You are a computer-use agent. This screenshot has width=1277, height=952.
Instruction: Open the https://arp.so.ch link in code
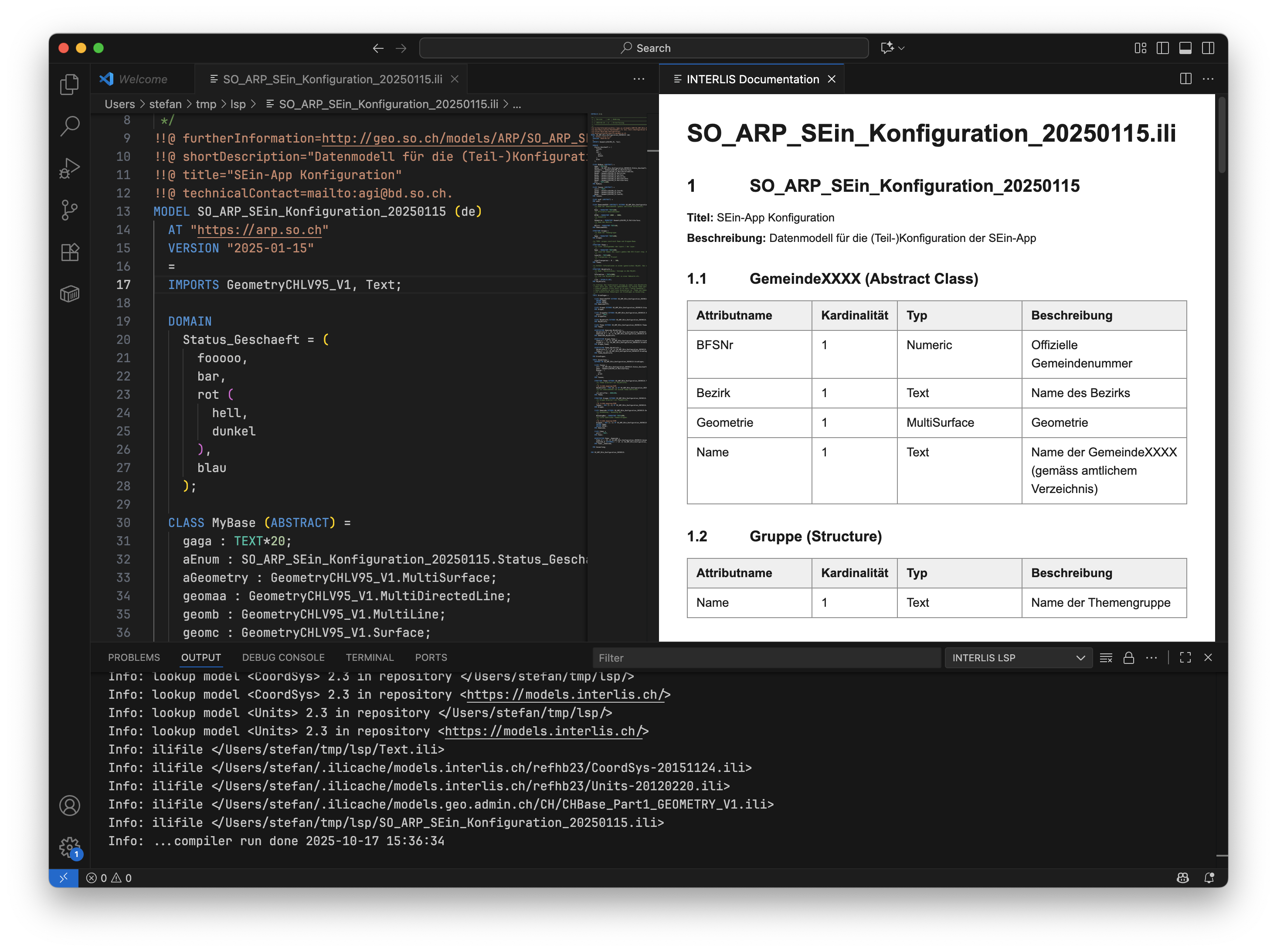point(259,230)
